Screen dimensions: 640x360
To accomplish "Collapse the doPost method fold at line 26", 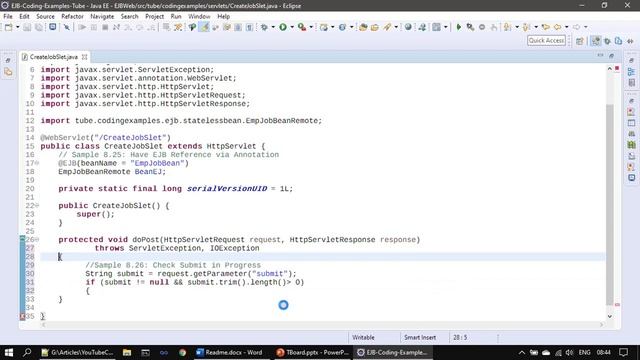I will point(37,240).
